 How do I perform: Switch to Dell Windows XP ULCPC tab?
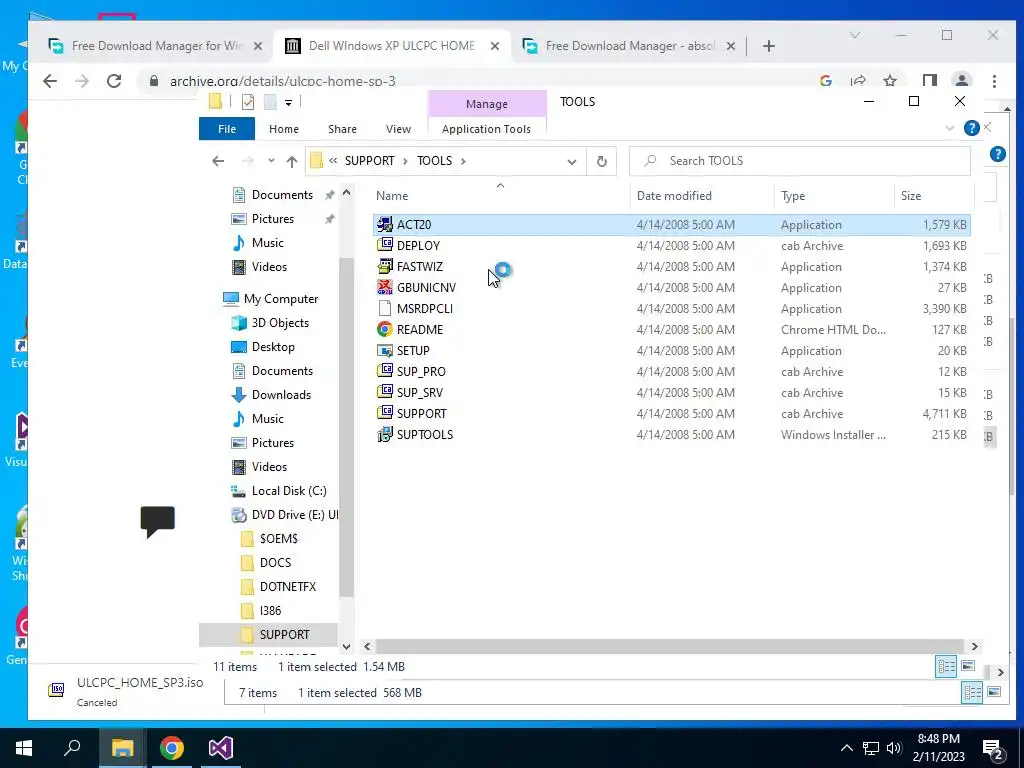[392, 46]
